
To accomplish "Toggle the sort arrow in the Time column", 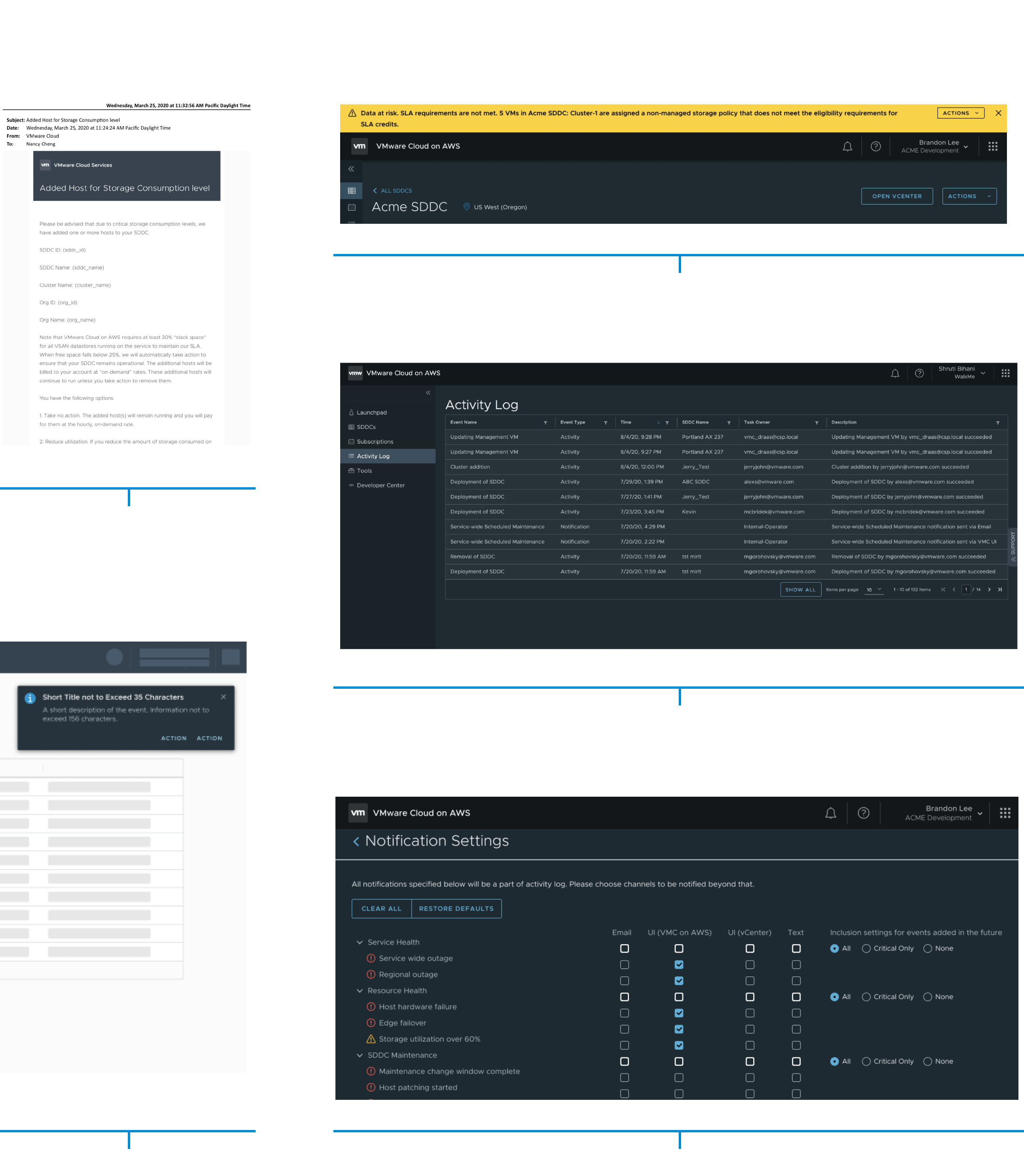I will click(x=658, y=423).
